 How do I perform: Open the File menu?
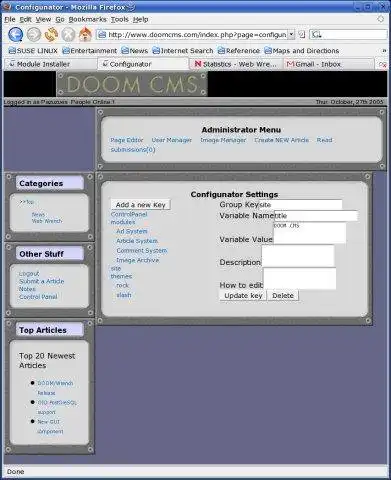[10, 20]
